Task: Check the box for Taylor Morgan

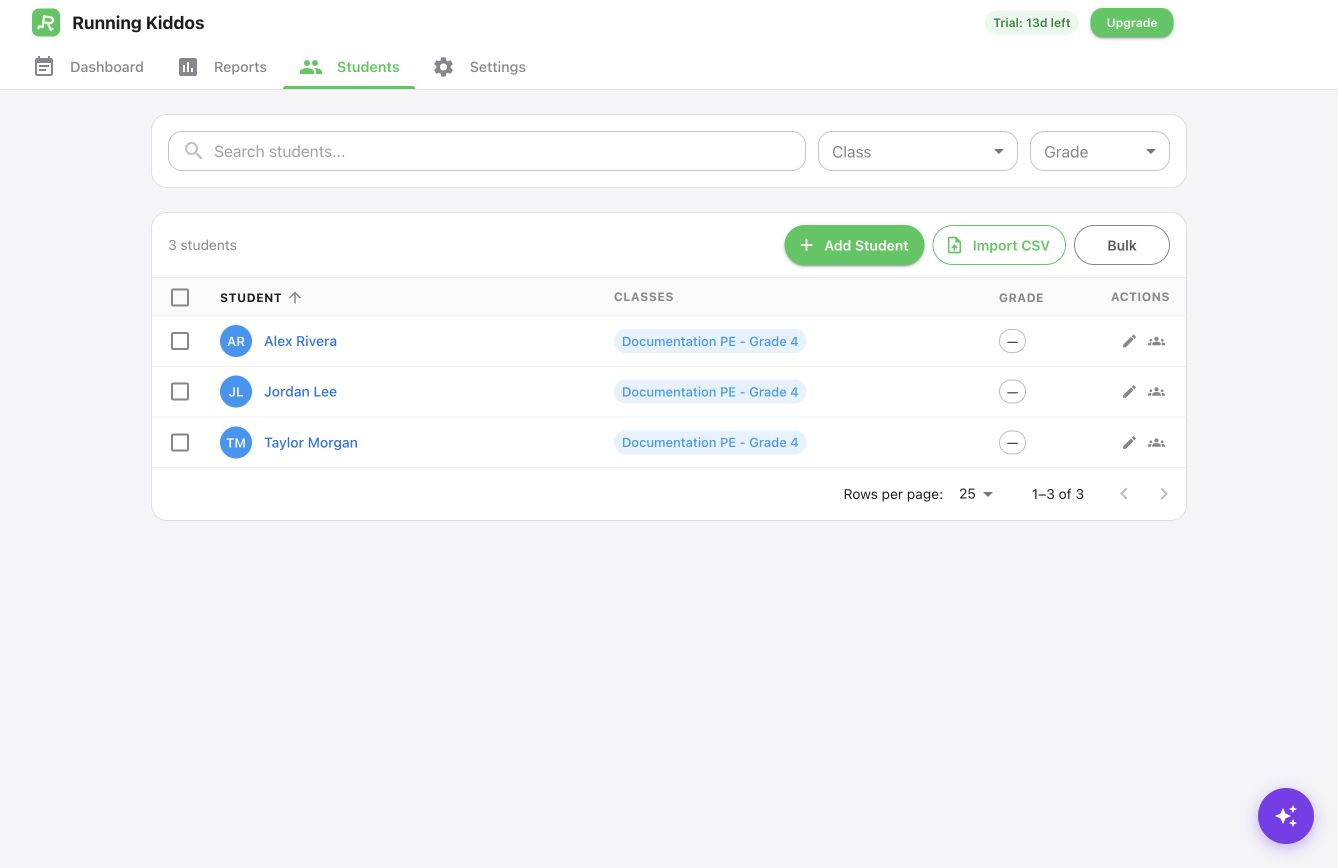Action: tap(180, 442)
